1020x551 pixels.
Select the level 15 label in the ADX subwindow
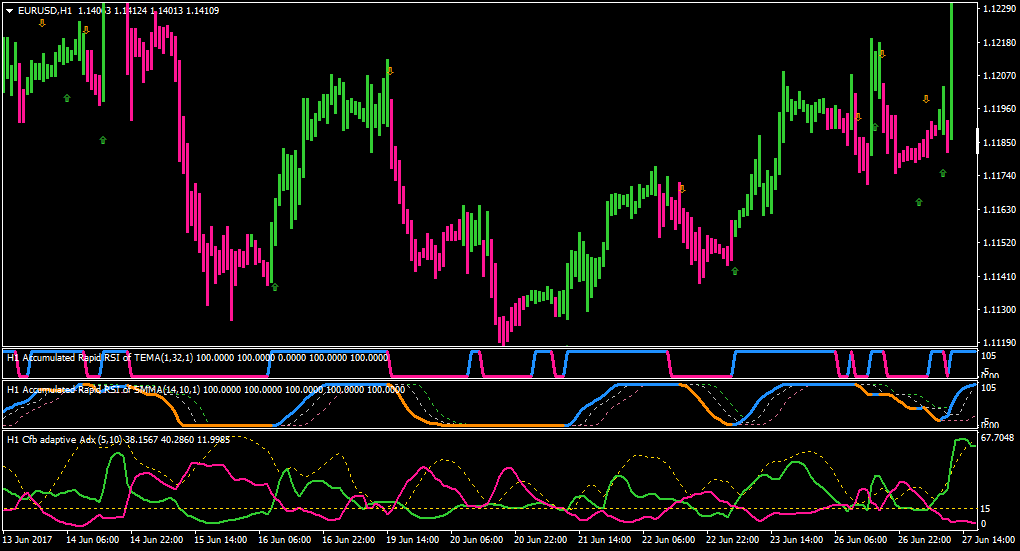[986, 508]
